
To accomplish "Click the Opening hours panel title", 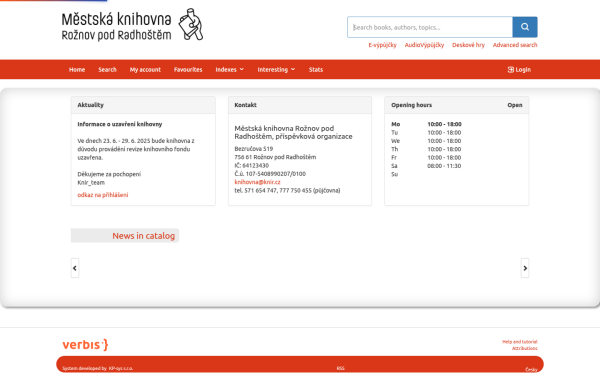I will [411, 105].
